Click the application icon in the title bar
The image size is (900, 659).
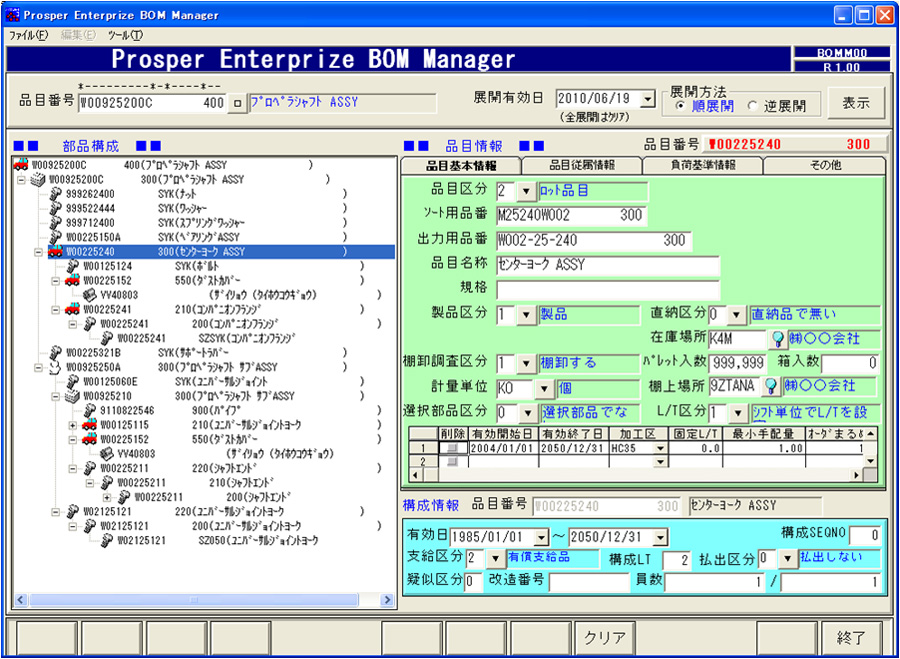pos(12,15)
